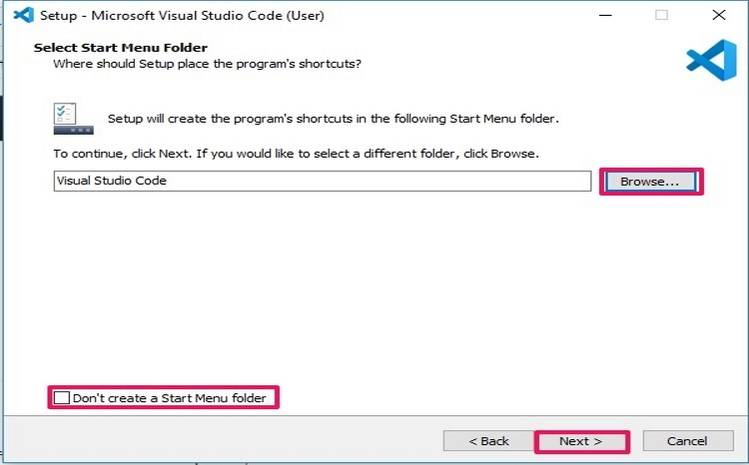
Task: Go to the previous step with Back
Action: [489, 441]
